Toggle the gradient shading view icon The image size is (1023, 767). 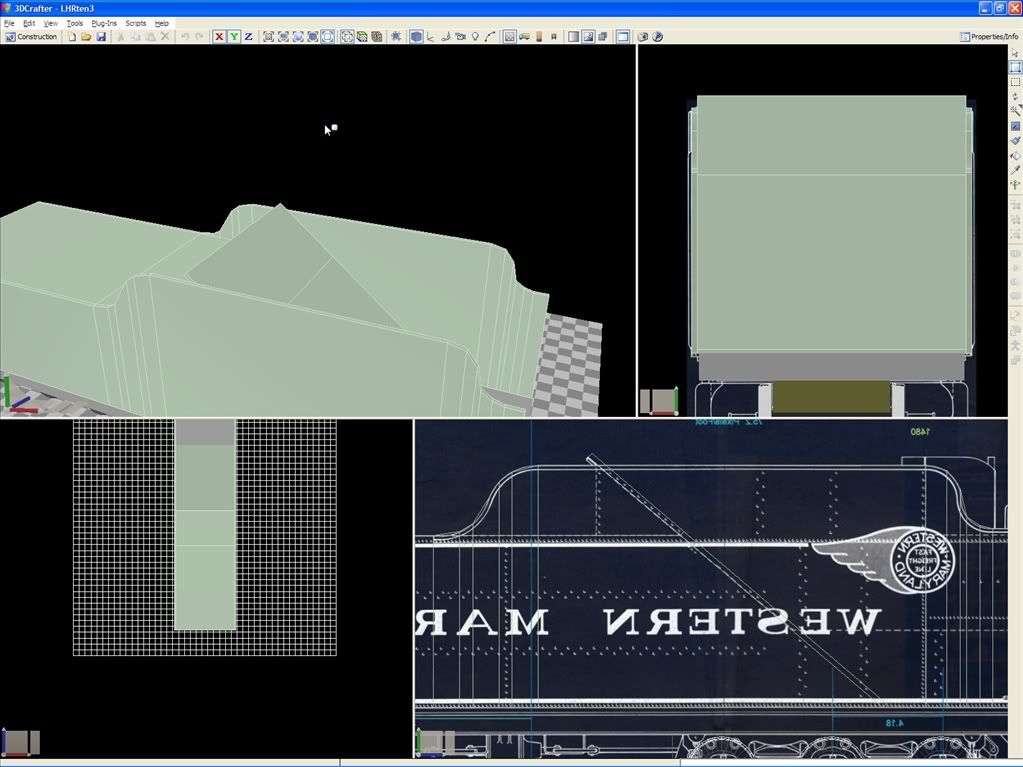click(x=573, y=37)
